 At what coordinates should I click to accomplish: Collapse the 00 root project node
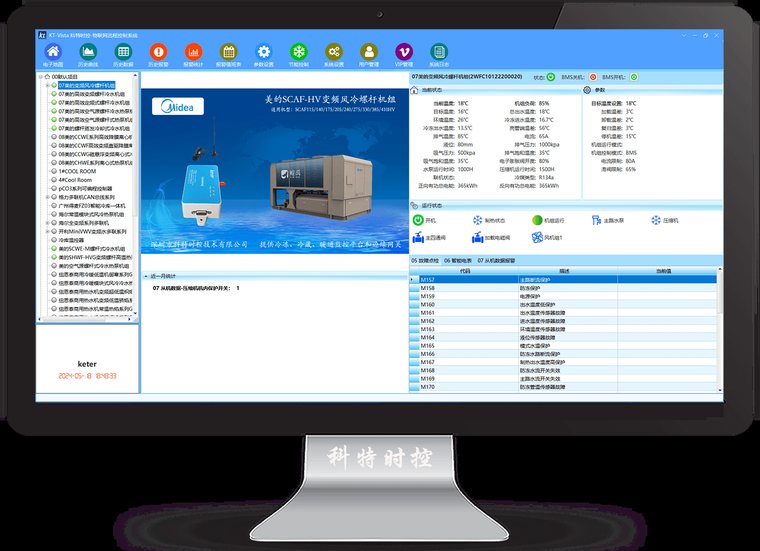point(40,77)
